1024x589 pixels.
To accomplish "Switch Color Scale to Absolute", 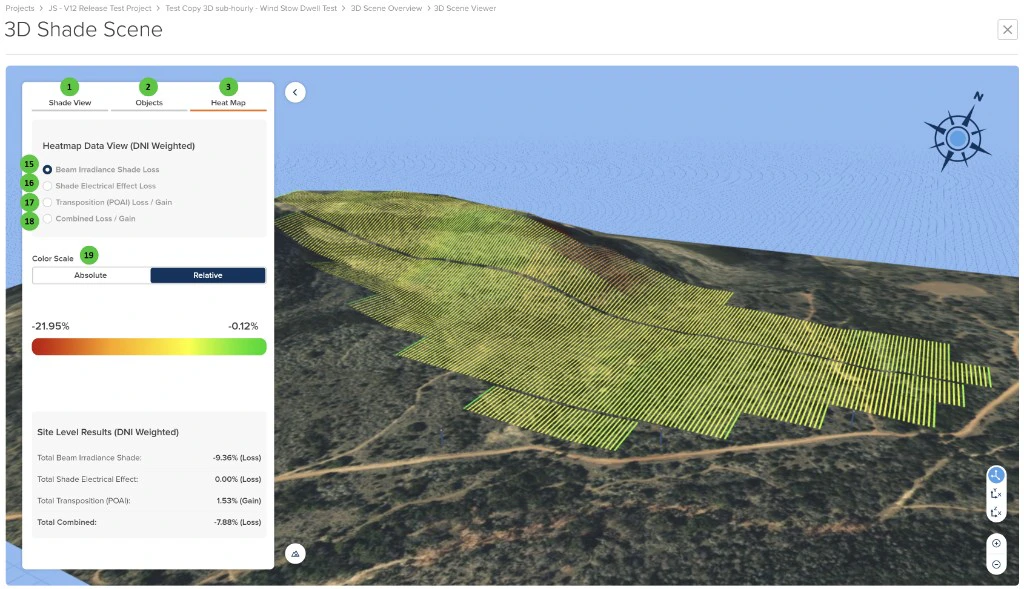I will click(90, 275).
